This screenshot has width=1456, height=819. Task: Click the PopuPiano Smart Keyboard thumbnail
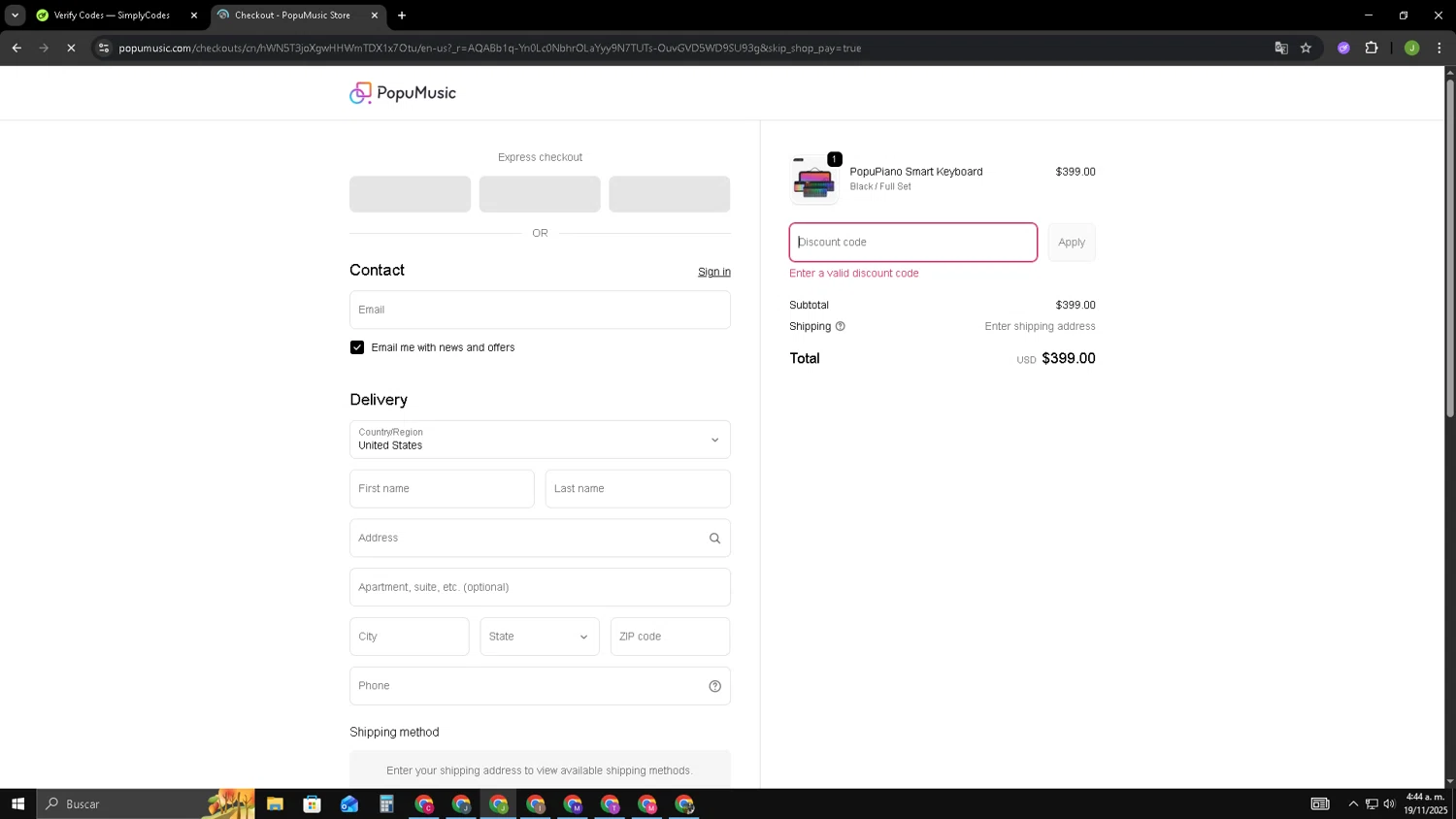pyautogui.click(x=813, y=180)
